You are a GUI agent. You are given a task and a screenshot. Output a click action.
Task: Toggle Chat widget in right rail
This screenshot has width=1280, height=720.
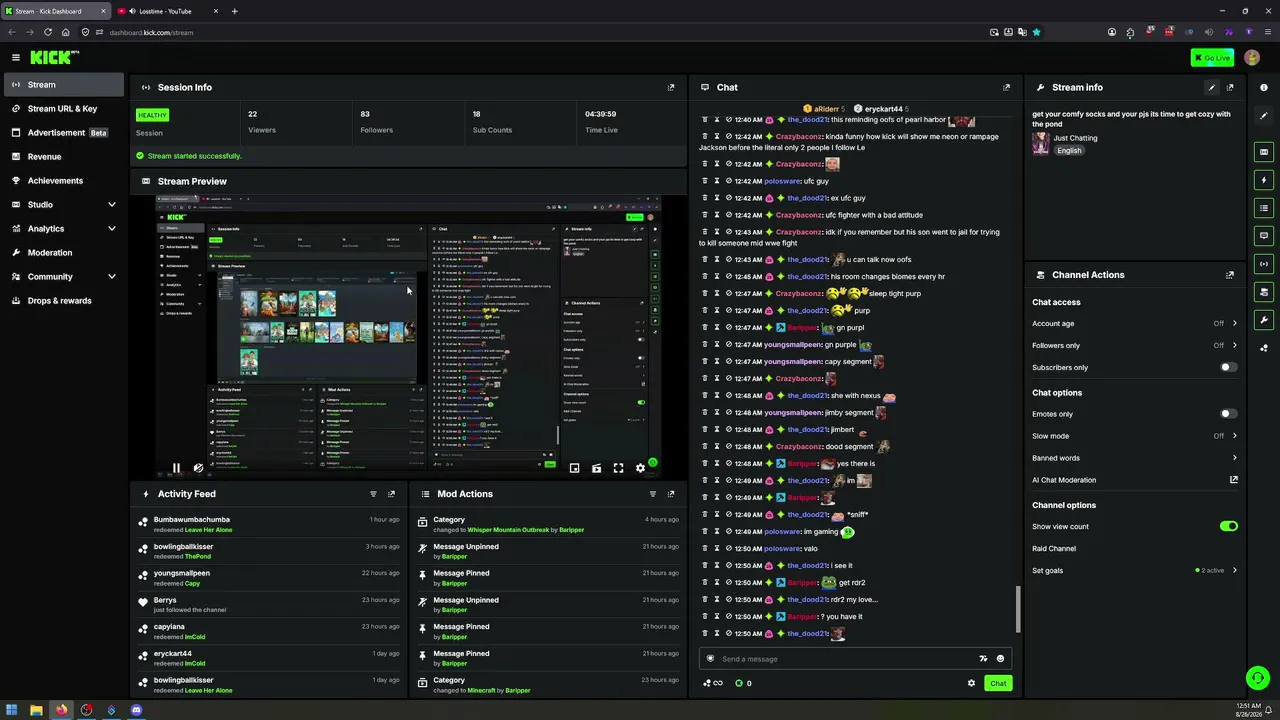pos(1264,236)
